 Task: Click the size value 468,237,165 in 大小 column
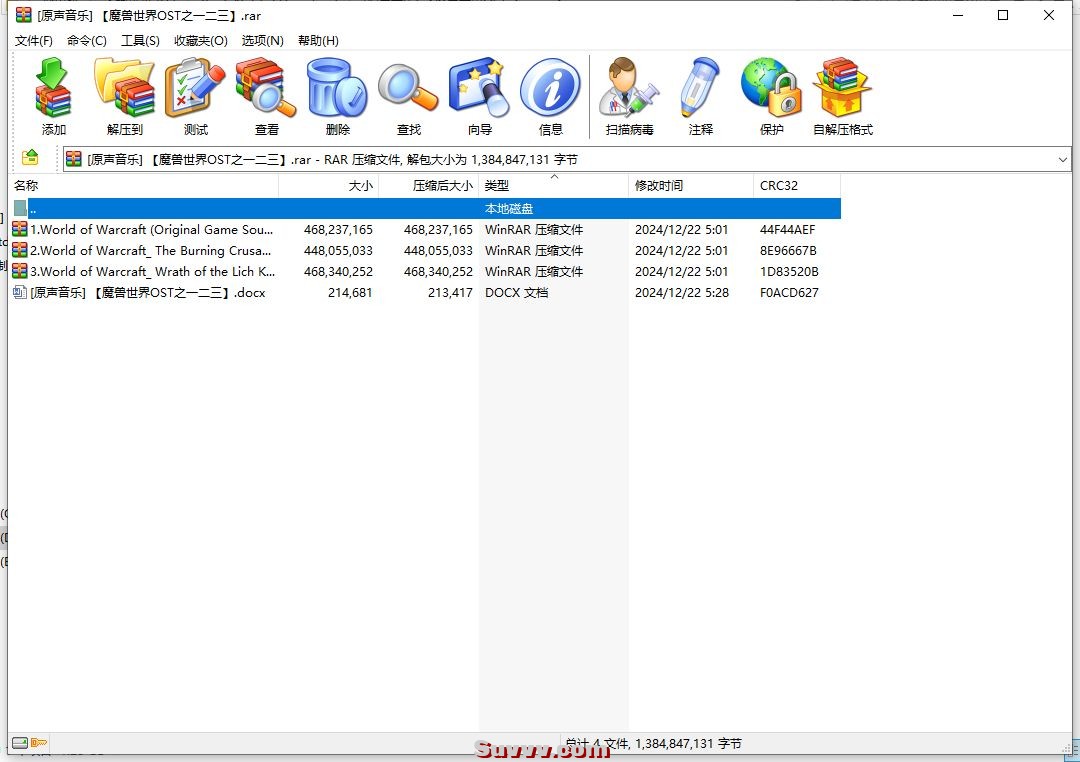(x=338, y=229)
